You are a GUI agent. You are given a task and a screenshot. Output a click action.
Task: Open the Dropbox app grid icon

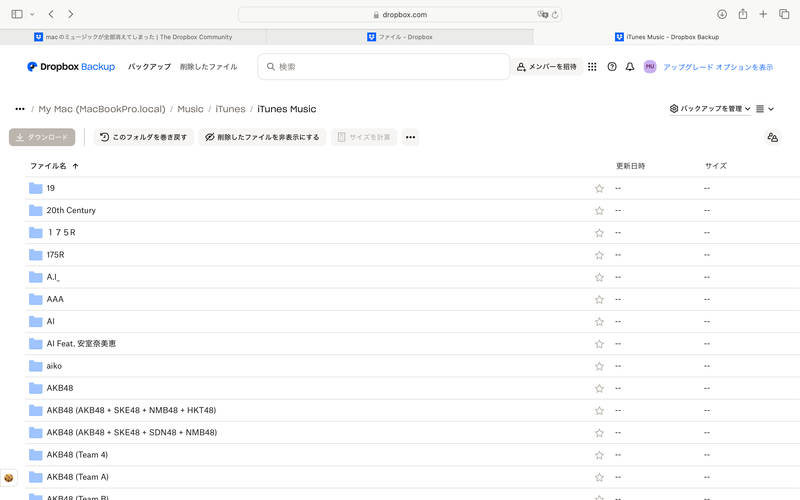pos(592,67)
